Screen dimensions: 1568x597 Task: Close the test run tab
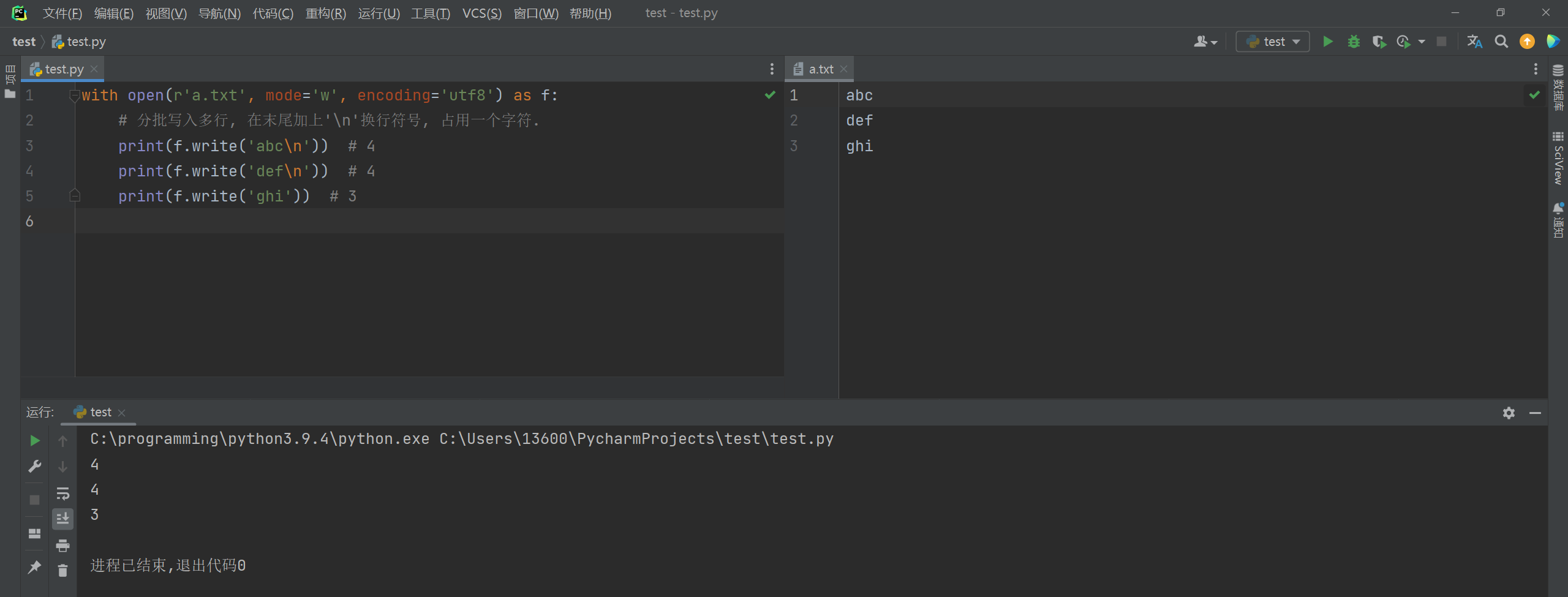(122, 413)
